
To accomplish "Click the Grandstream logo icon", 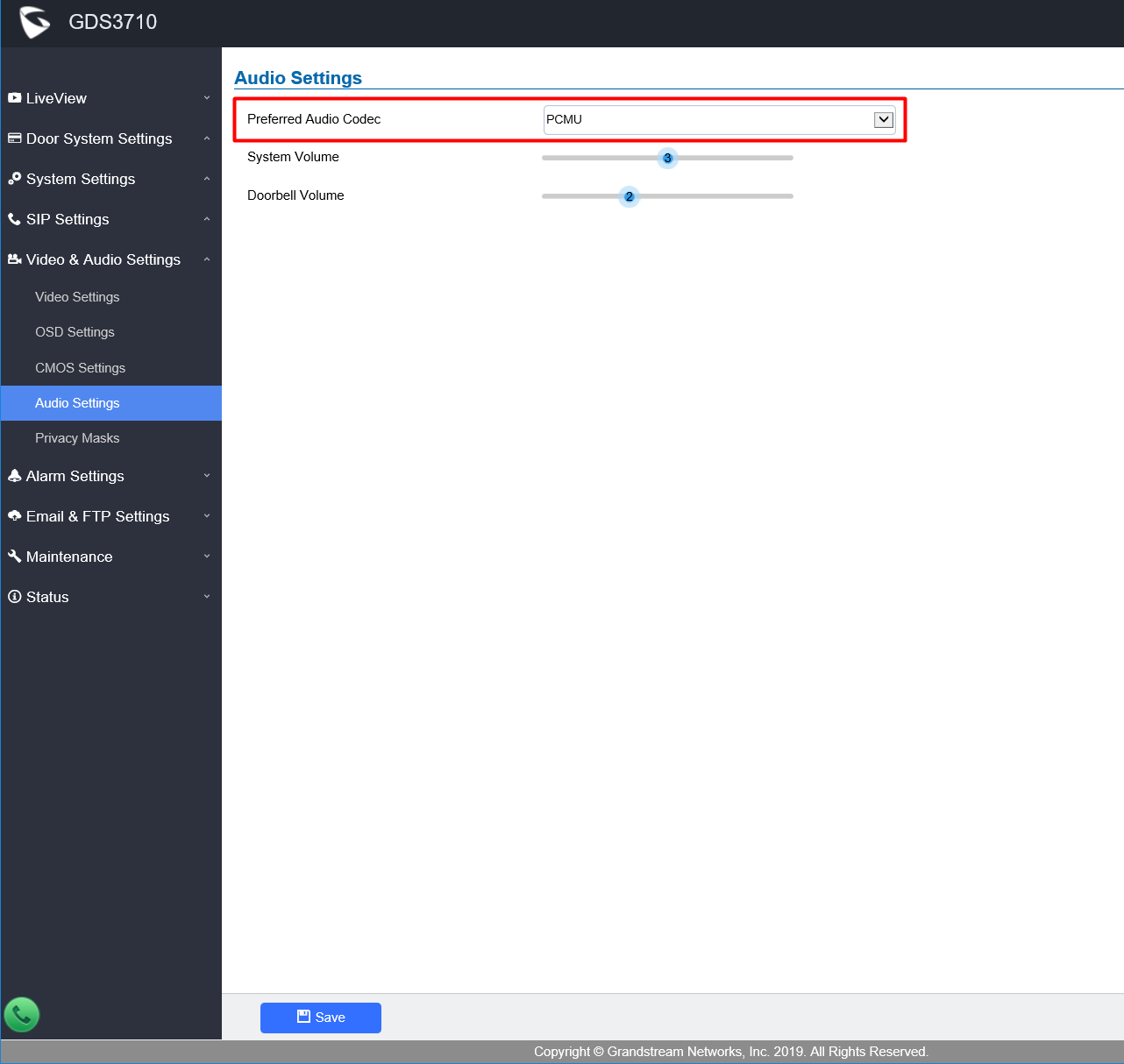I will point(34,22).
